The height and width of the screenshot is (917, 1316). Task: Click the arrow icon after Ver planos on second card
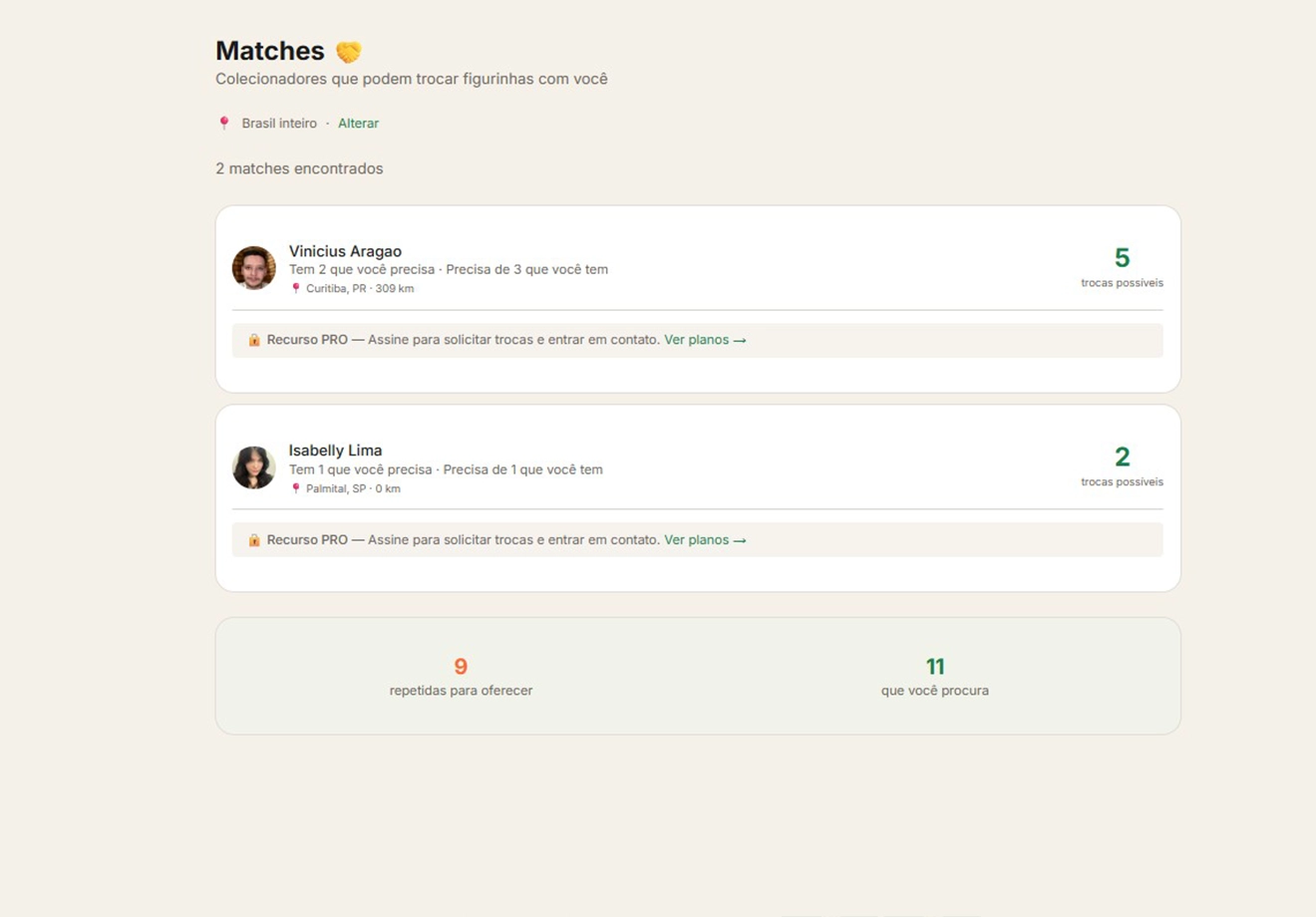click(x=739, y=539)
